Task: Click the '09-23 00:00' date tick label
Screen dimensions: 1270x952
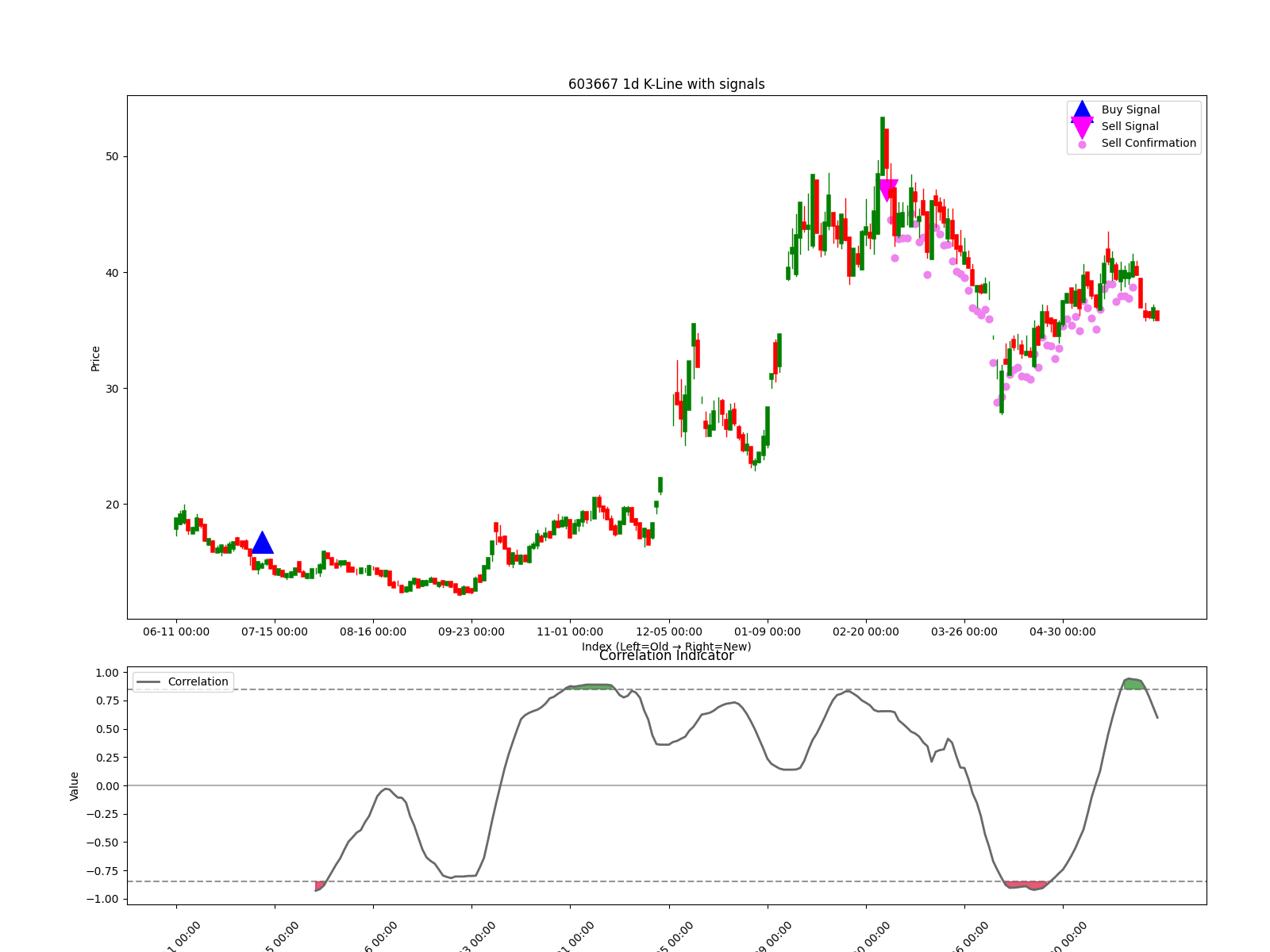Action: 471,631
